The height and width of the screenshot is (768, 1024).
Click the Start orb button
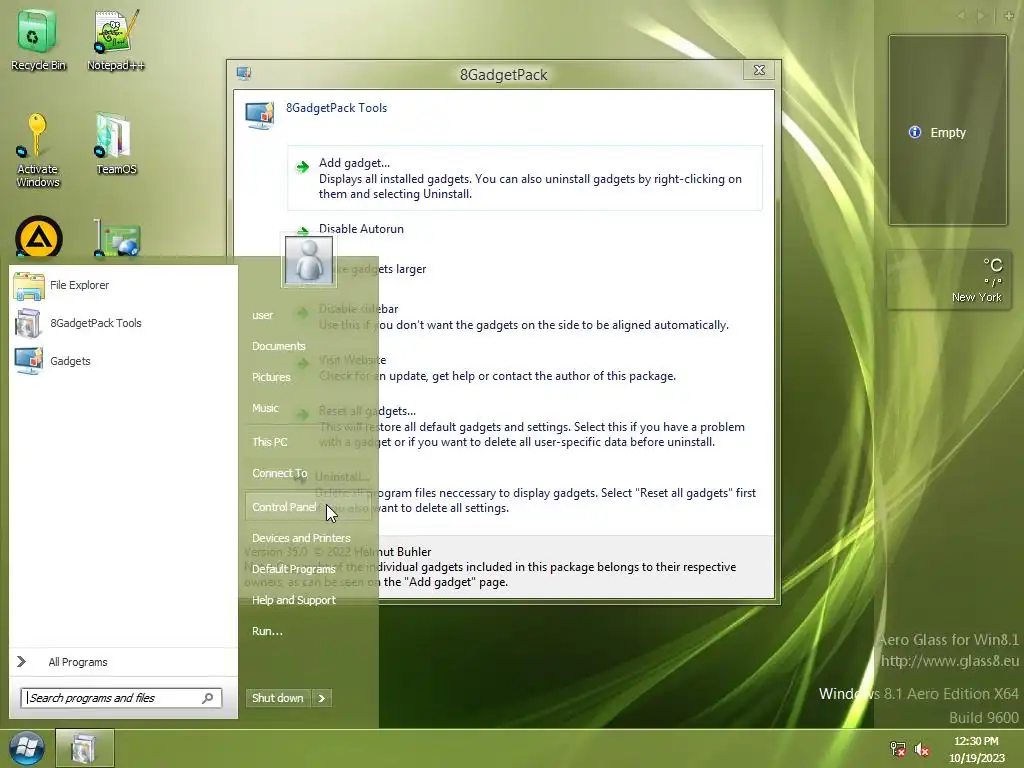pyautogui.click(x=27, y=748)
